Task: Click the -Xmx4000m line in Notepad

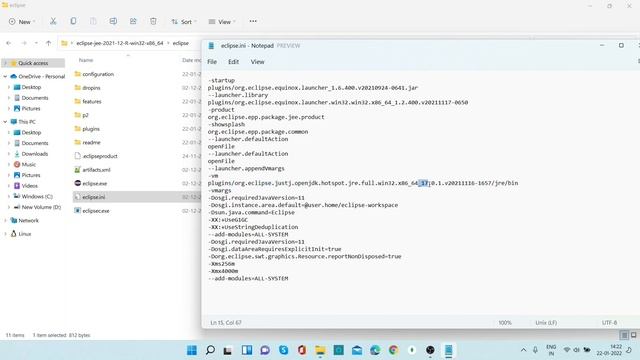Action: click(x=223, y=271)
